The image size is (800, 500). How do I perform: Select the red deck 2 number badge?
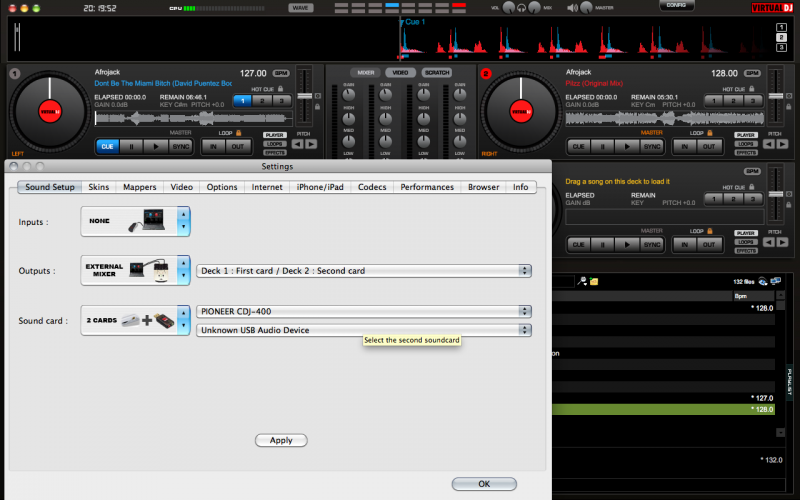[486, 74]
